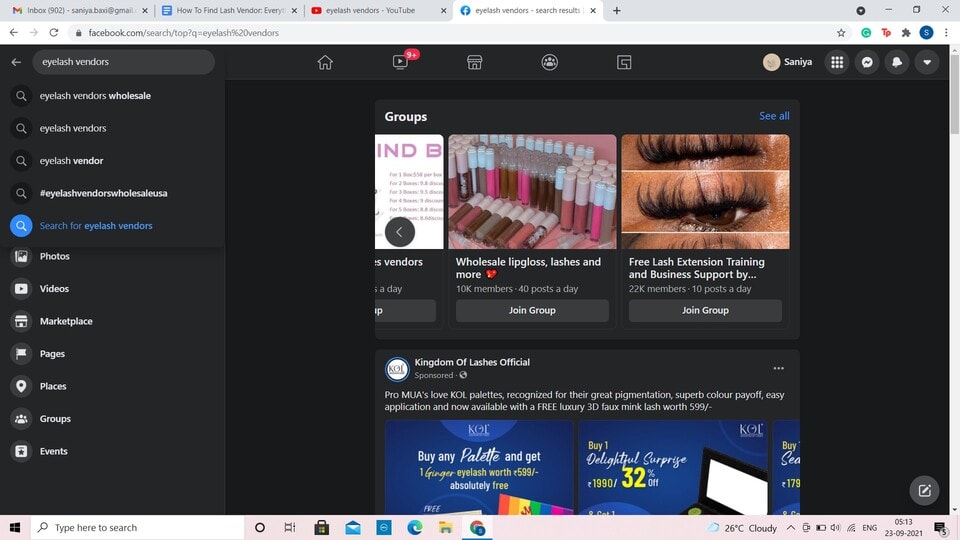Open notifications bell icon
Image resolution: width=960 pixels, height=540 pixels.
(897, 62)
